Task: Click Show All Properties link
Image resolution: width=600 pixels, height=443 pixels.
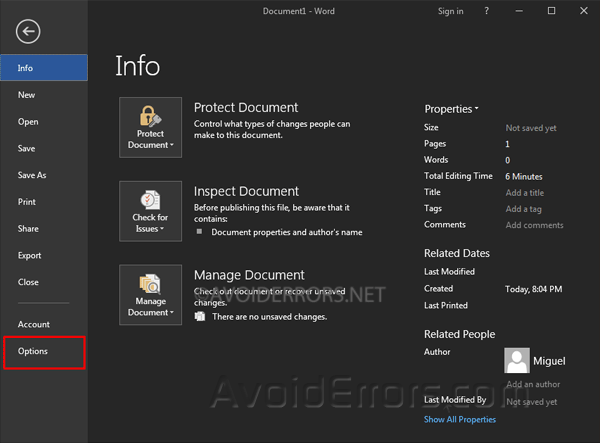Action: tap(459, 419)
